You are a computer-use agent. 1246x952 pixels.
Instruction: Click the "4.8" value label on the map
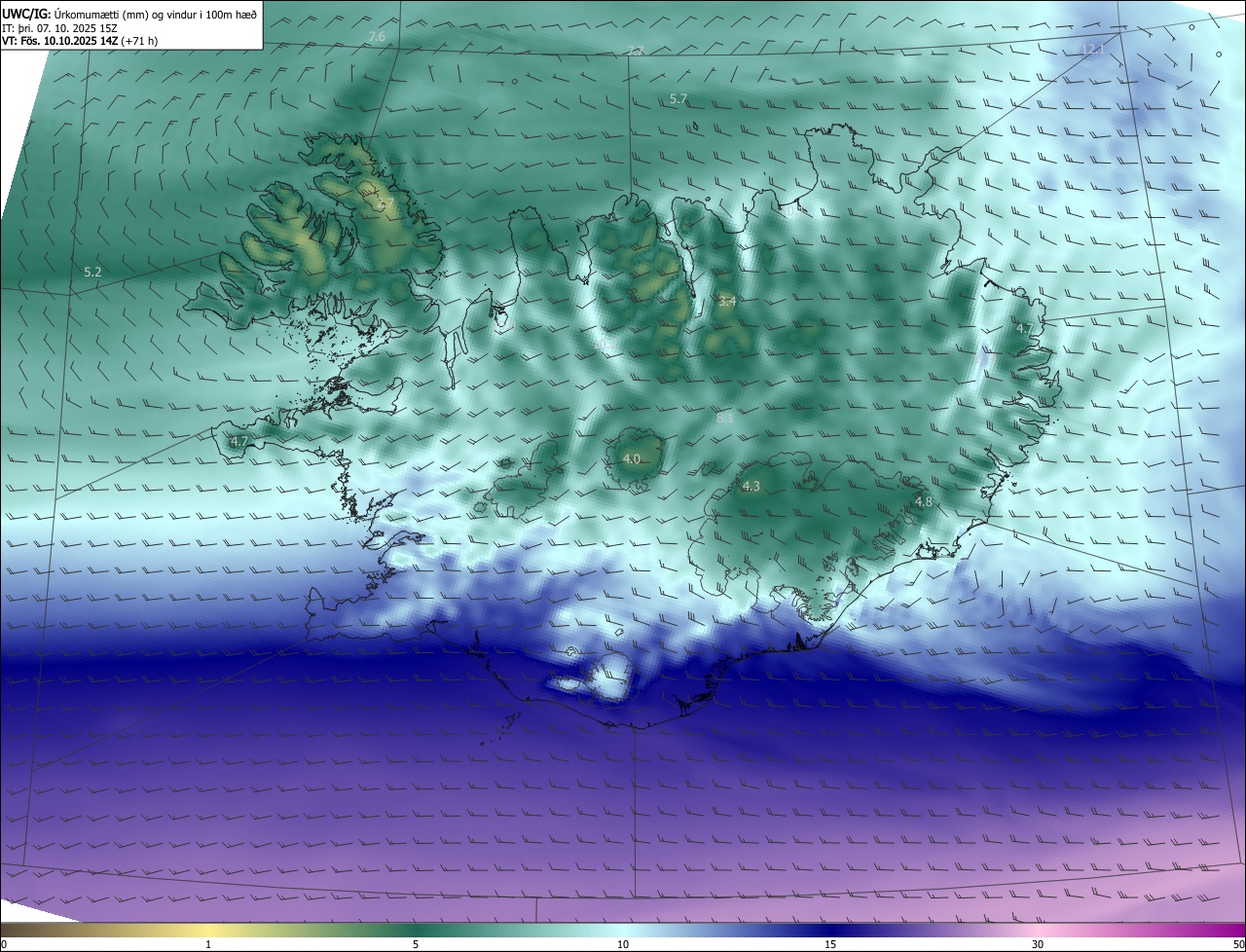pos(923,501)
